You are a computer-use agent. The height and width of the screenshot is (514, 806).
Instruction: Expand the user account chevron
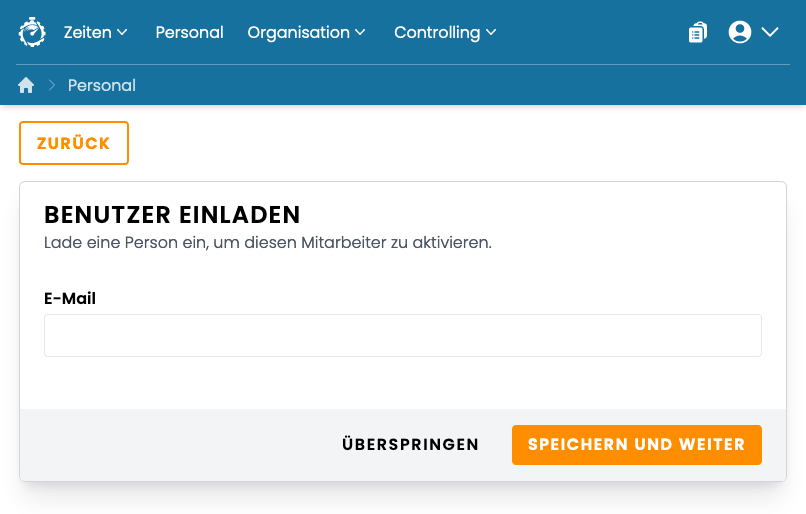tap(770, 32)
